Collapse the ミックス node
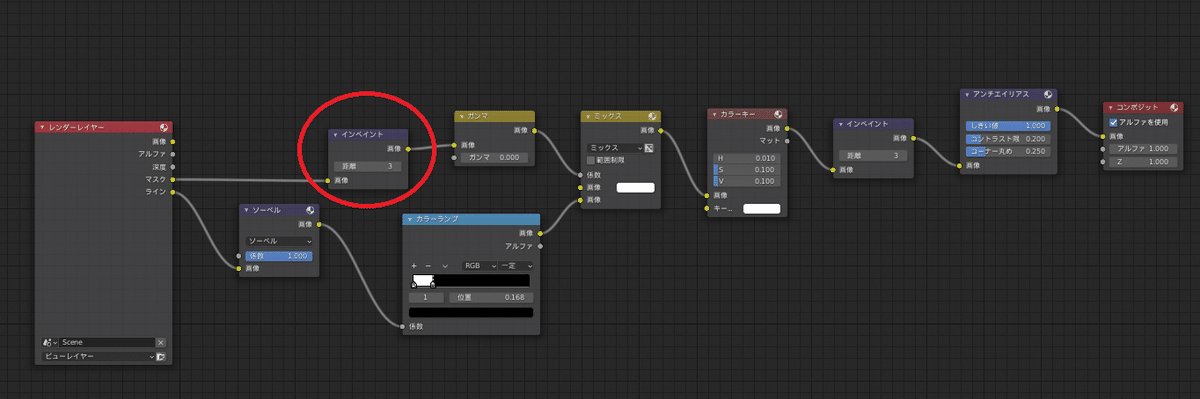This screenshot has width=1200, height=399. [x=587, y=117]
